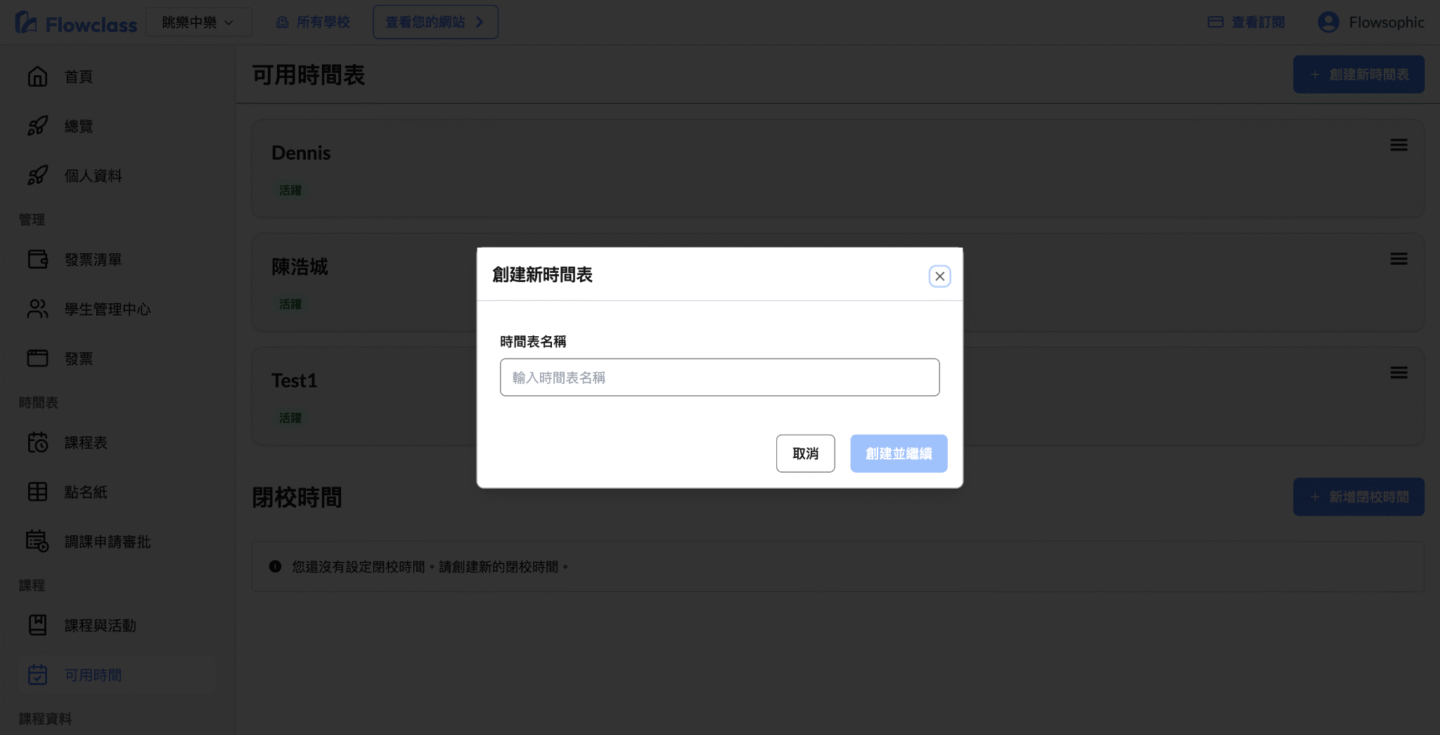This screenshot has width=1440, height=735.
Task: Open 學生管理中心 in the sidebar
Action: [107, 310]
